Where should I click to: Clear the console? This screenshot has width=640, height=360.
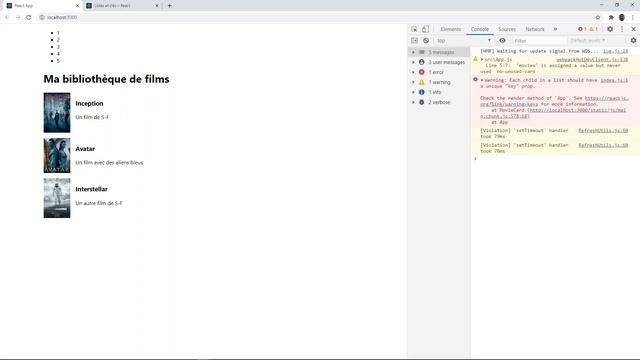(426, 41)
